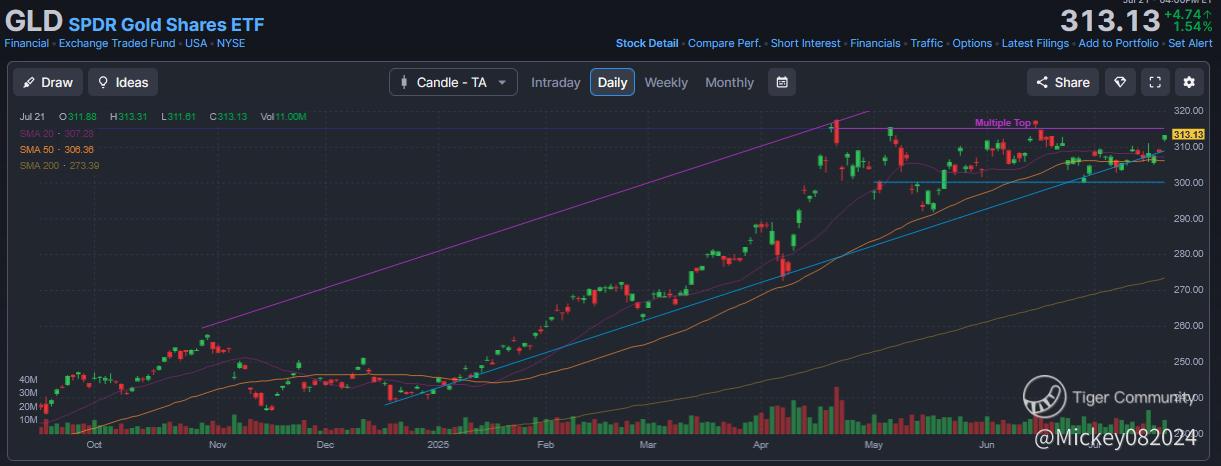The width and height of the screenshot is (1221, 466).
Task: Open the Draw tools
Action: point(47,82)
